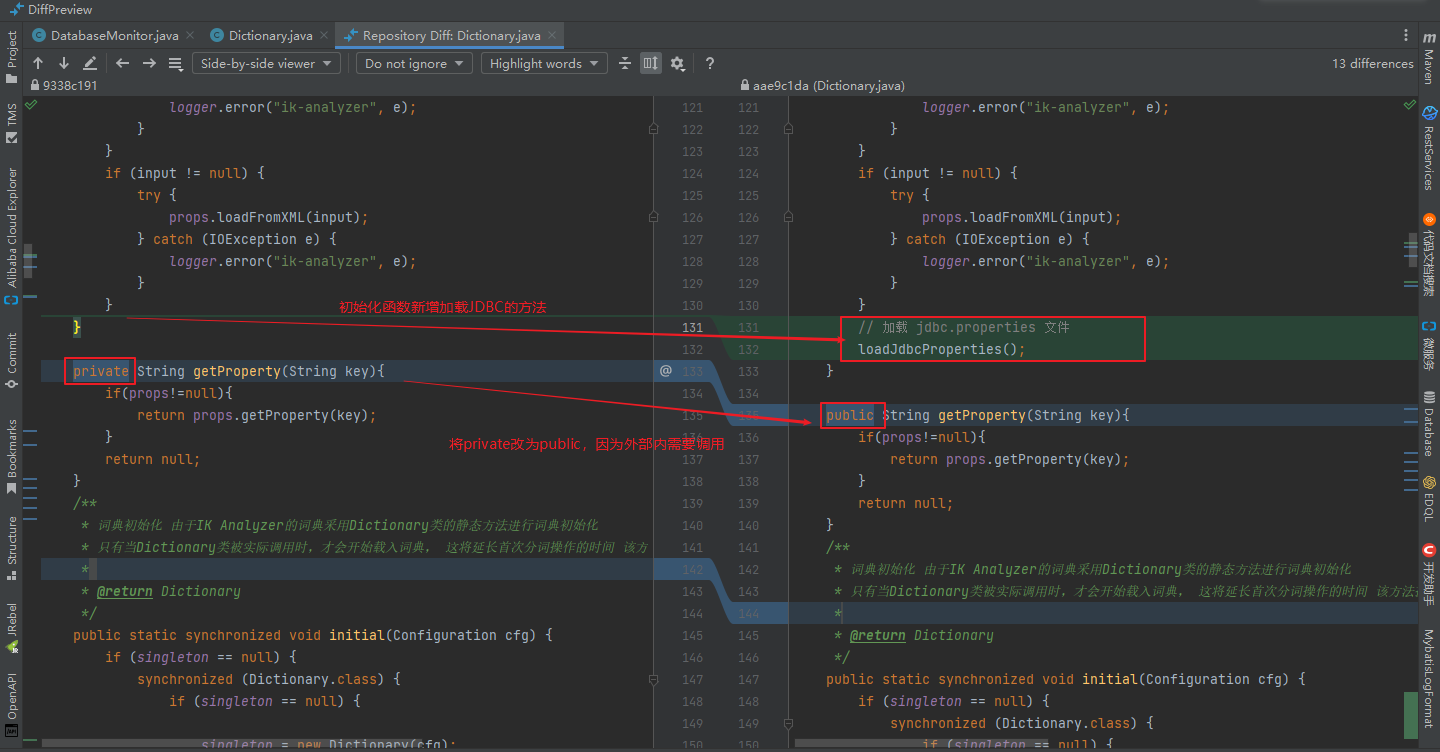1440x752 pixels.
Task: Open the Structure tool window
Action: click(x=12, y=549)
